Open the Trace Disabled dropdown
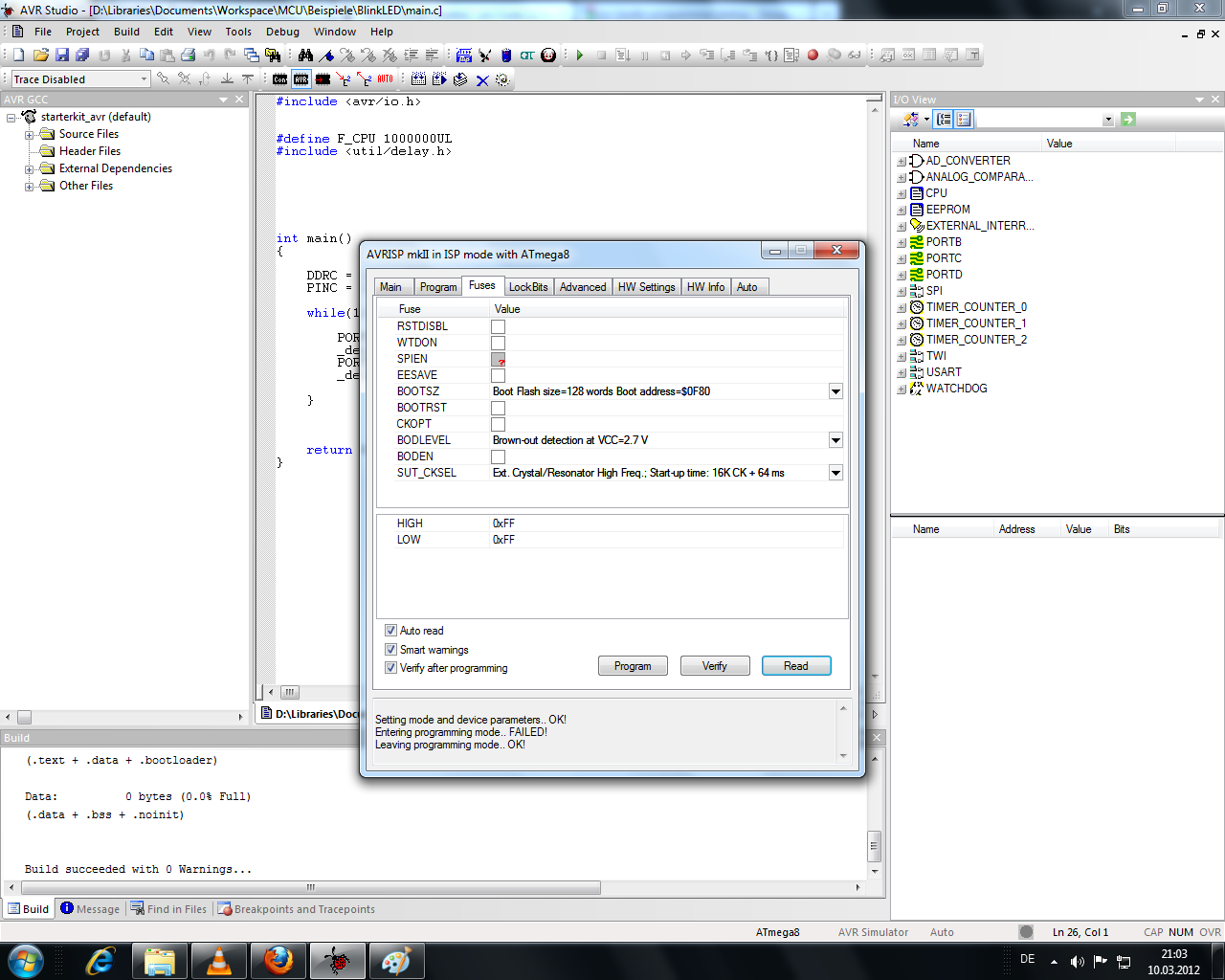This screenshot has height=980, width=1225. click(x=145, y=79)
